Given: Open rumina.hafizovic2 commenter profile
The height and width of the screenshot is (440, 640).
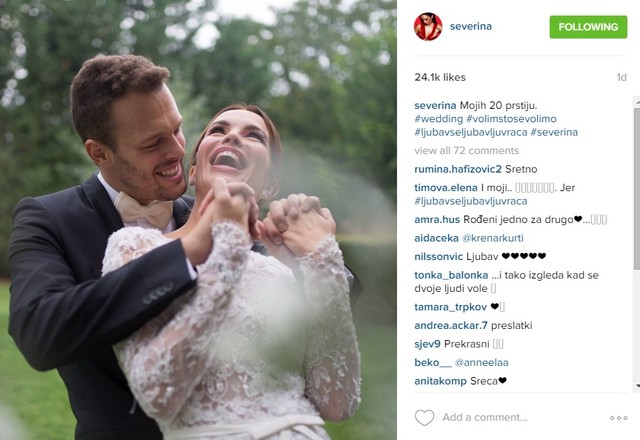Looking at the screenshot, I should [458, 169].
